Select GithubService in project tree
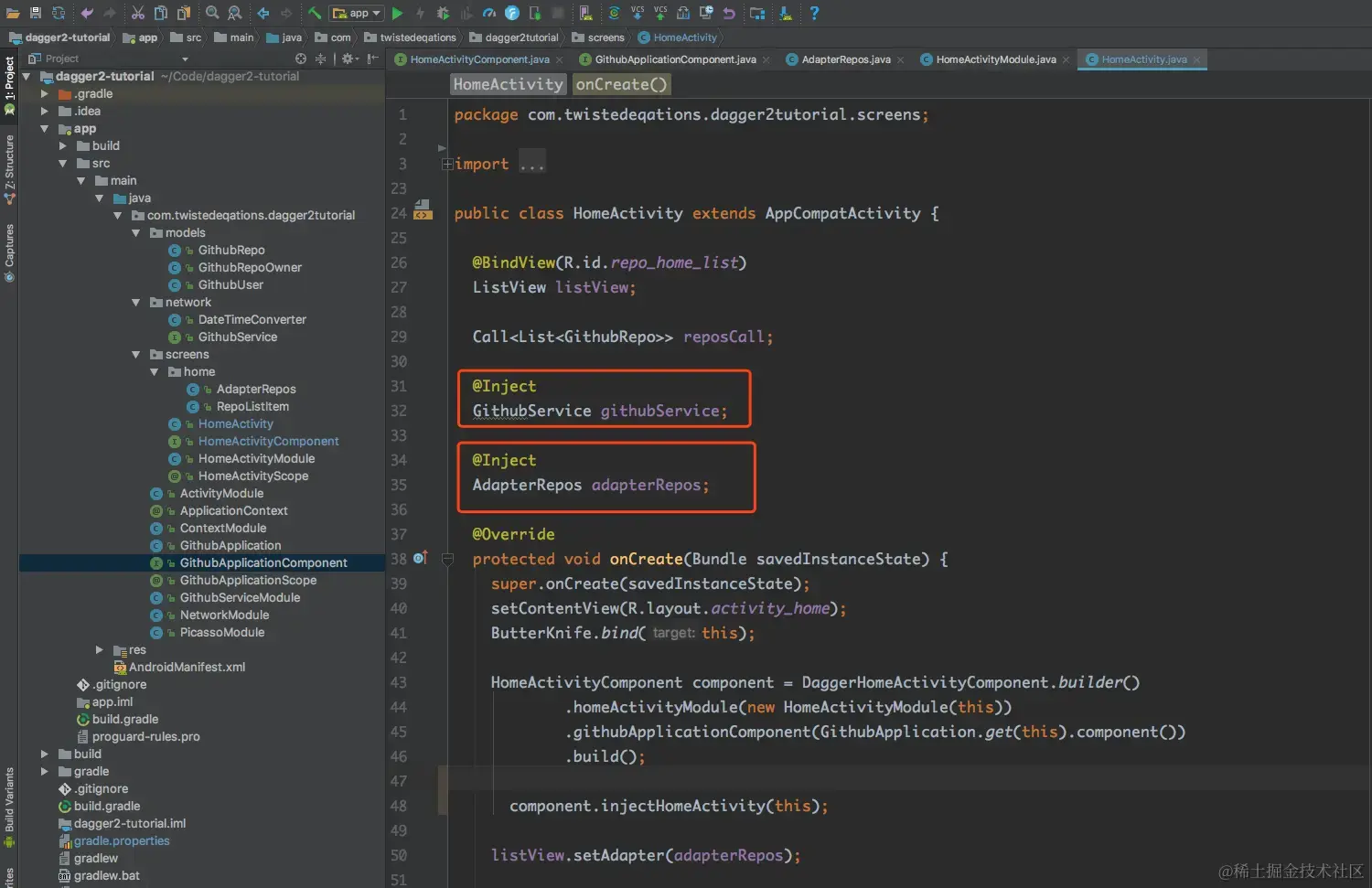The width and height of the screenshot is (1372, 888). [237, 337]
